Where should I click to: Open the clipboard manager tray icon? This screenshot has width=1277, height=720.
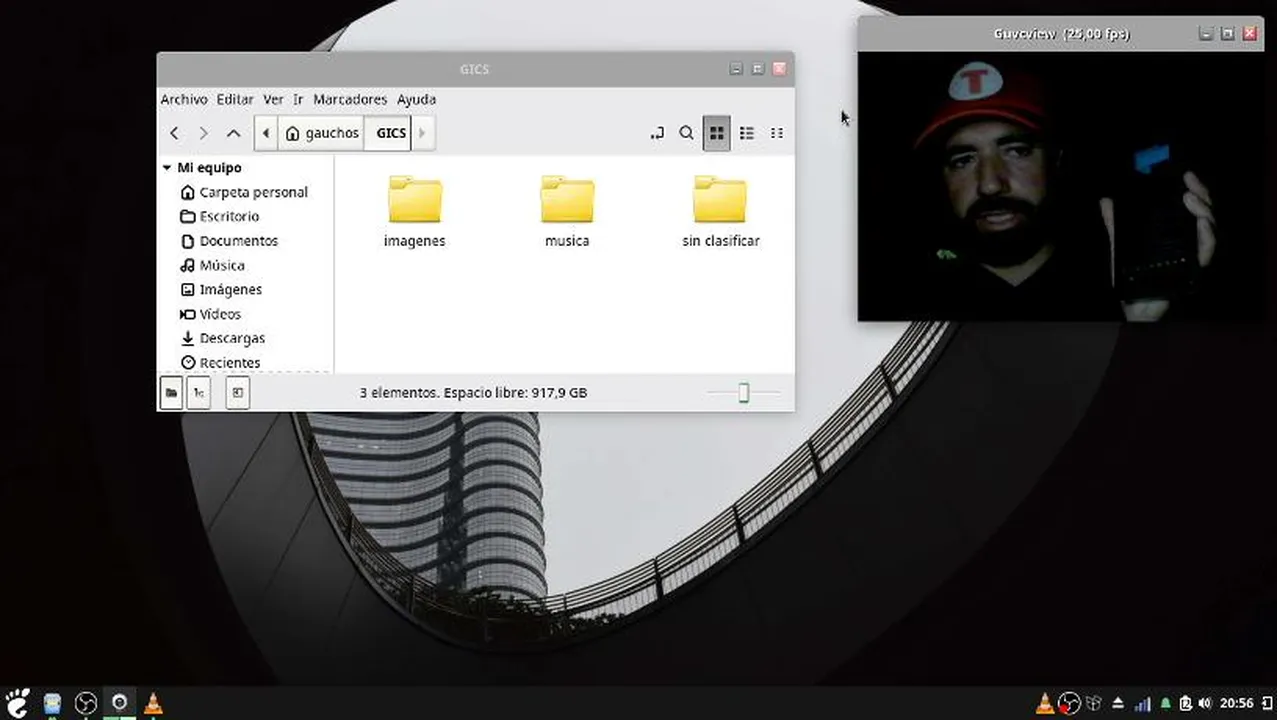pyautogui.click(x=1186, y=703)
